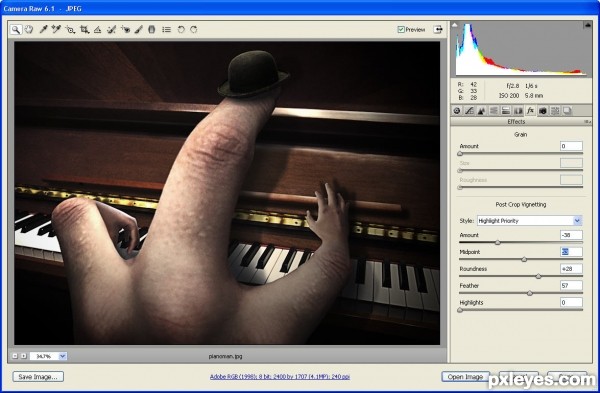Click the Vignetting Amount slider handle
600x393 pixels.
(497, 243)
